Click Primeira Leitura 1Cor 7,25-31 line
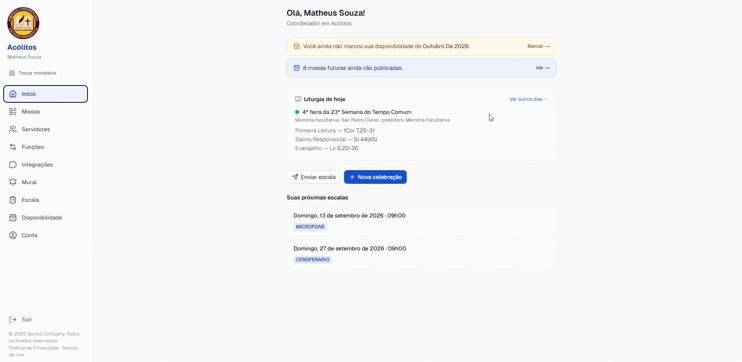This screenshot has width=742, height=362. (x=335, y=131)
